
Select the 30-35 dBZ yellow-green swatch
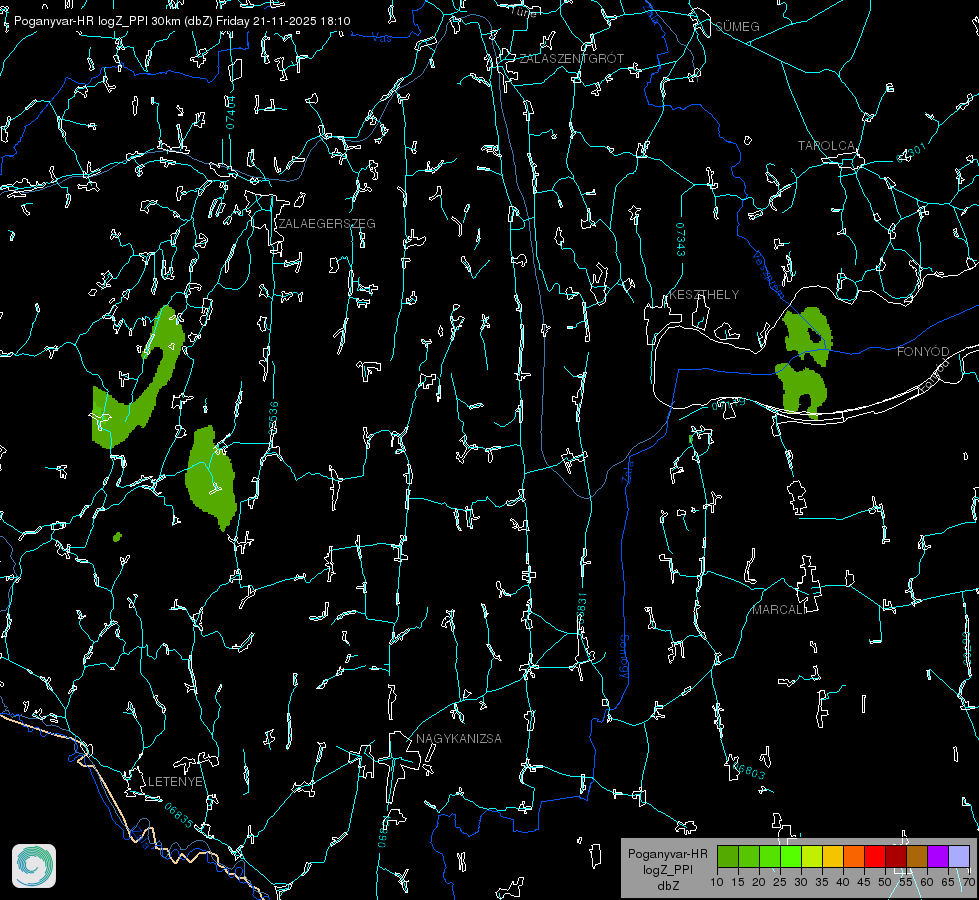coord(812,856)
